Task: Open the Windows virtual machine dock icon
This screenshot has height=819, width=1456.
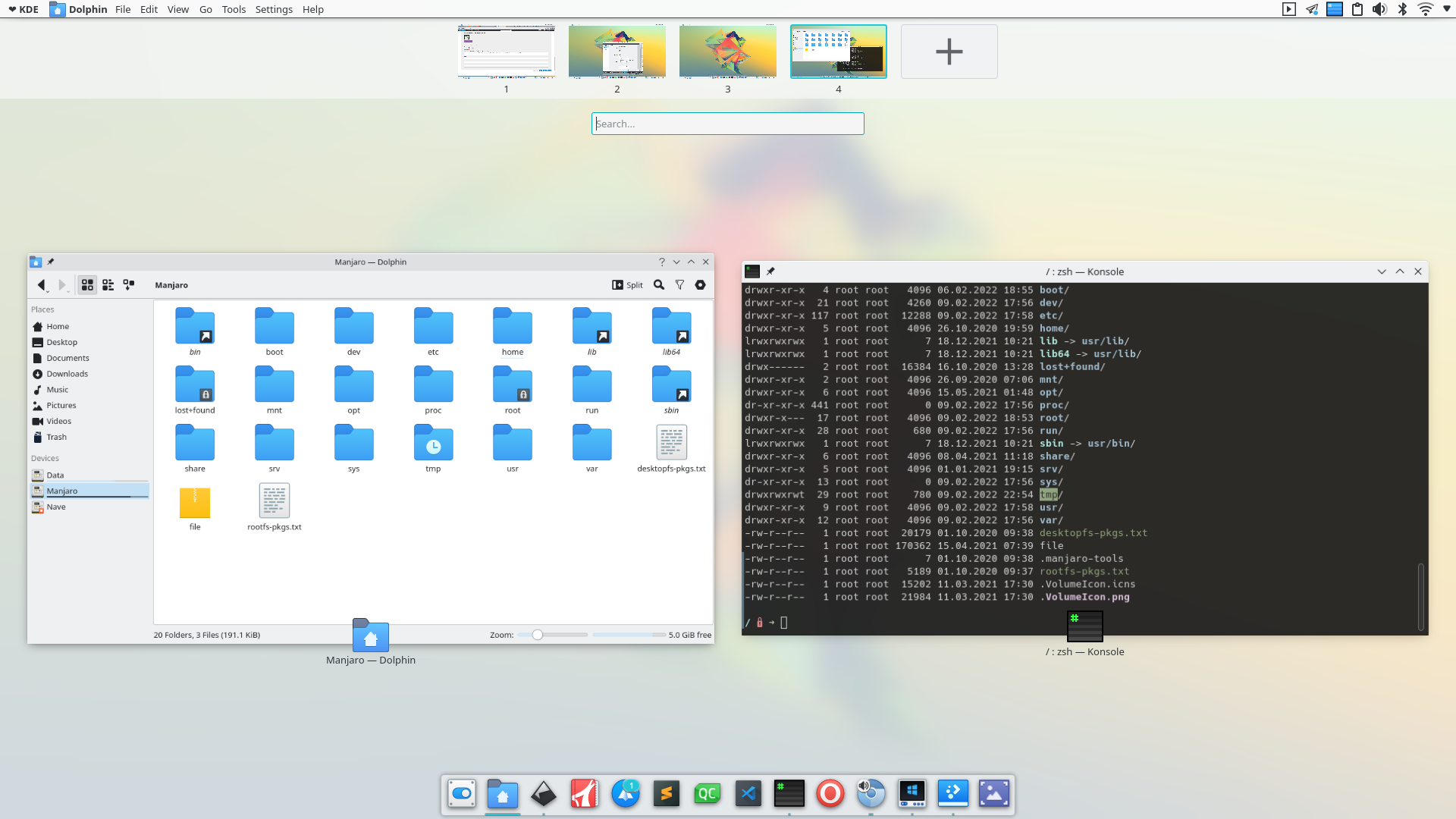Action: (x=912, y=793)
